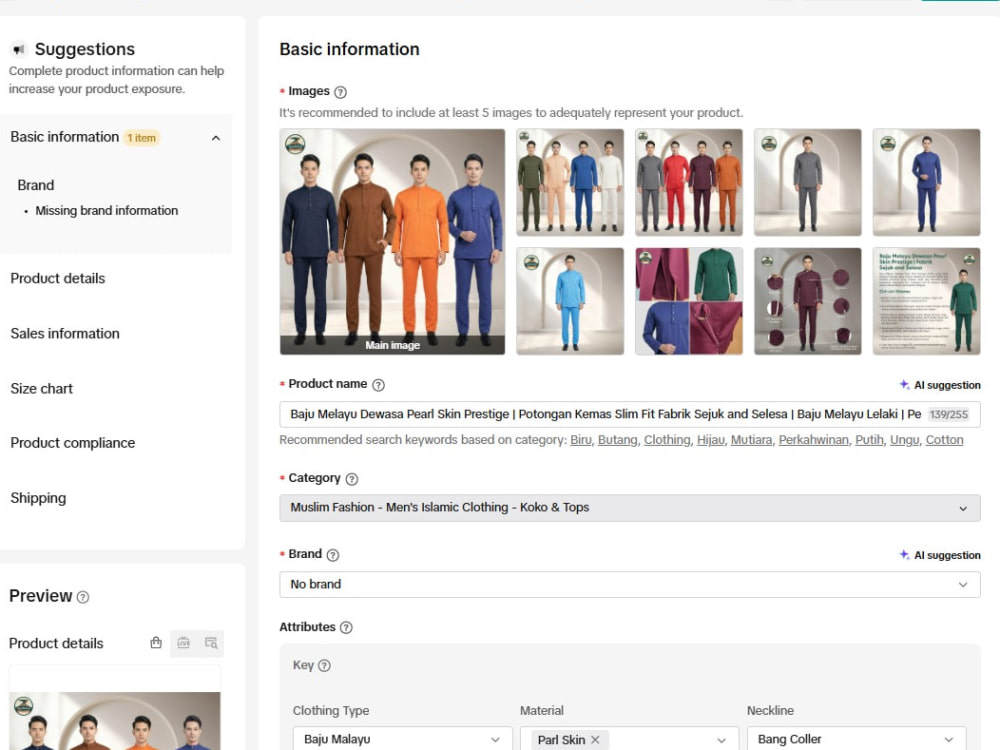Add the Ungu keyword suggestion
The width and height of the screenshot is (1000, 750).
coord(904,440)
